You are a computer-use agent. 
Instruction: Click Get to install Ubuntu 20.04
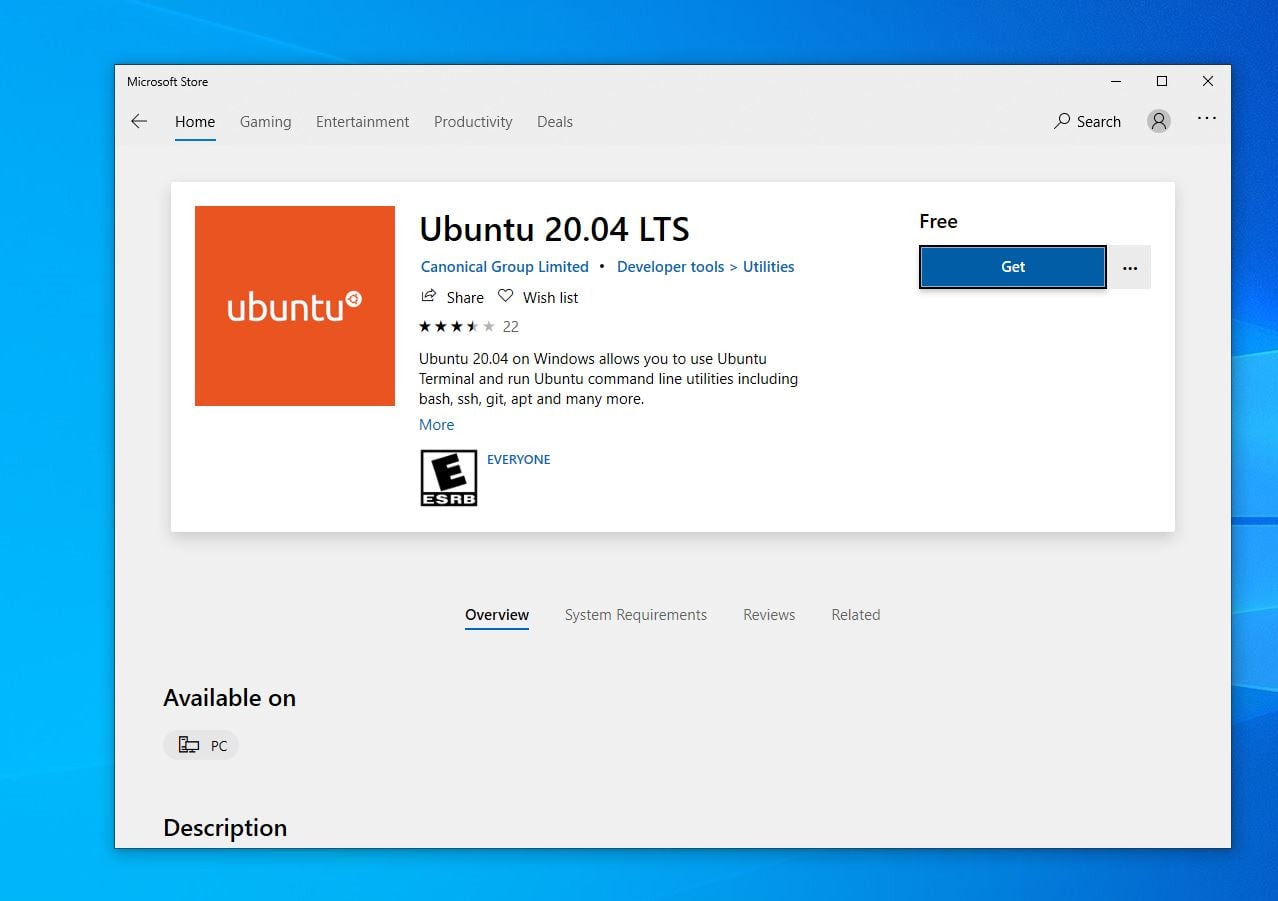pos(1013,267)
